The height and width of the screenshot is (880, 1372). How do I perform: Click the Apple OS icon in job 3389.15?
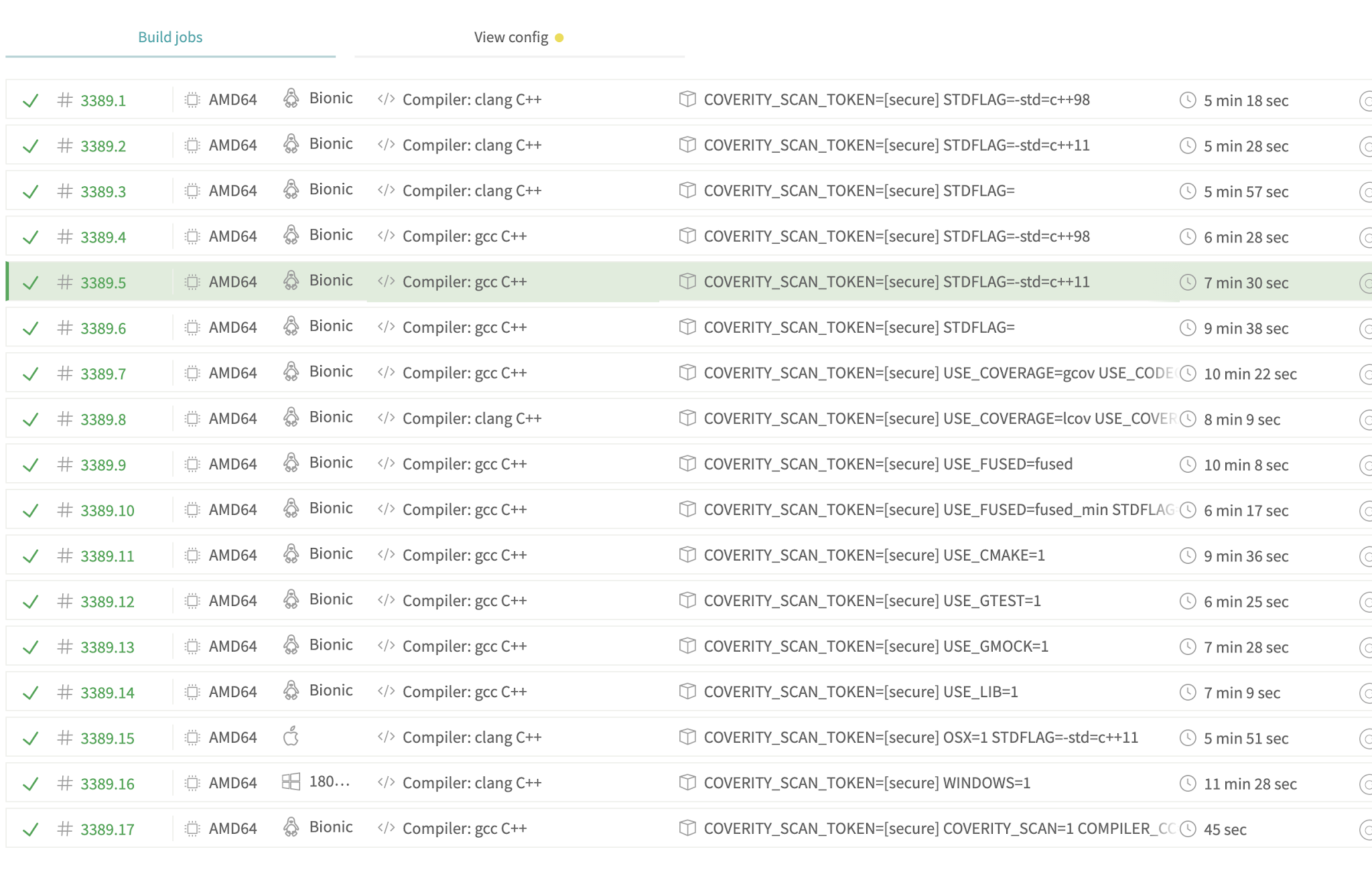[291, 737]
